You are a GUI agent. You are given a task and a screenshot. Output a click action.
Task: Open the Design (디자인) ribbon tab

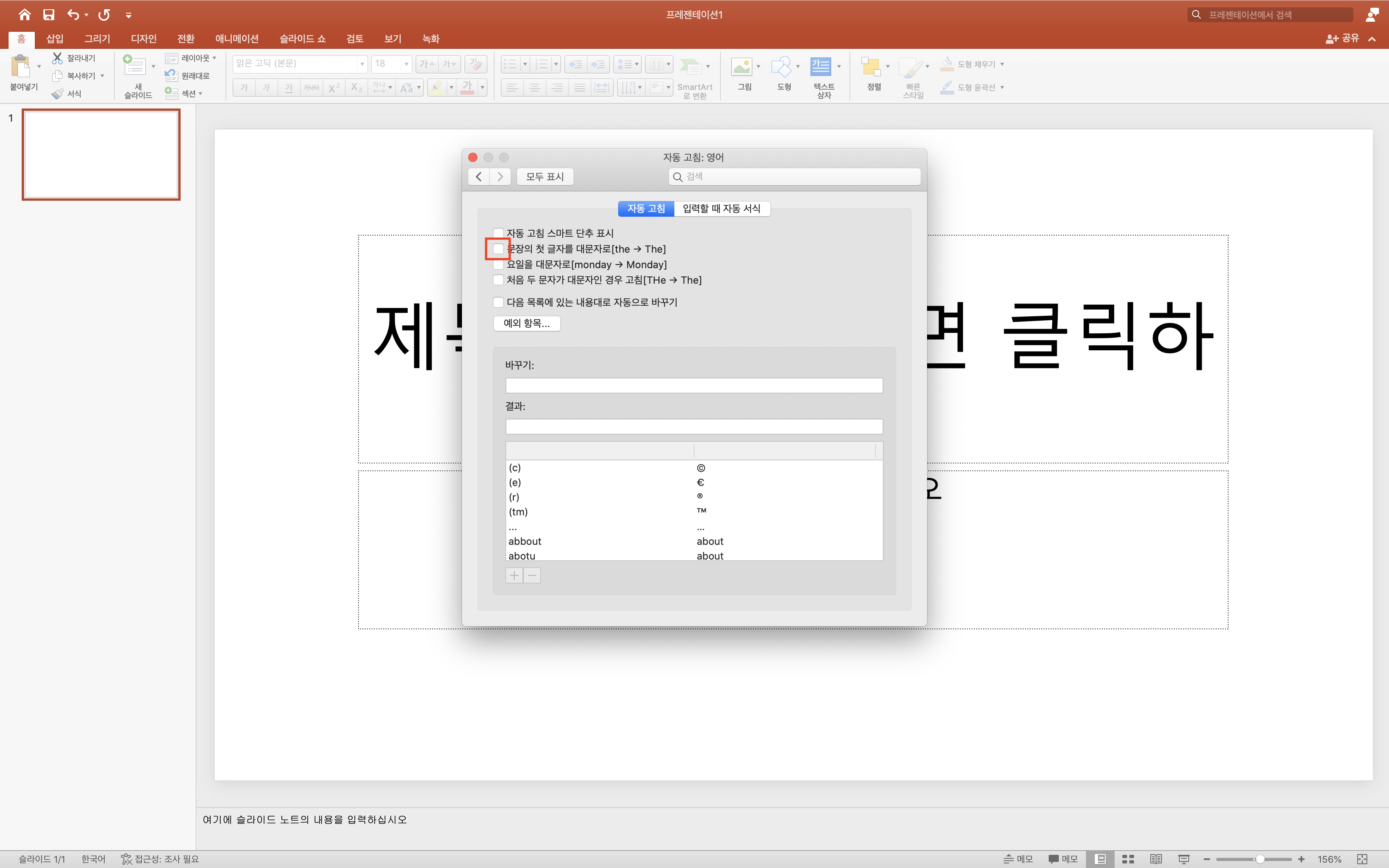(x=143, y=38)
